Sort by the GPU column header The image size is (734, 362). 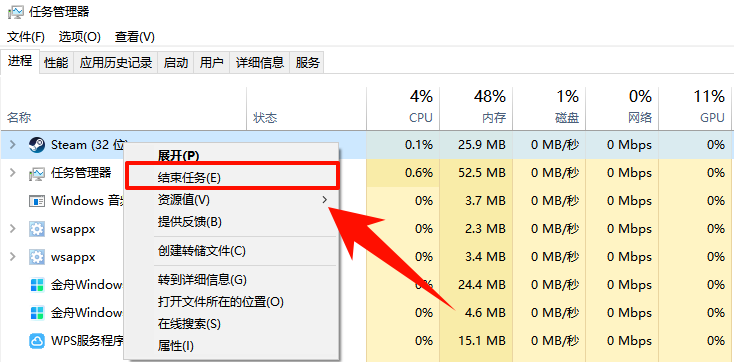tap(695, 108)
